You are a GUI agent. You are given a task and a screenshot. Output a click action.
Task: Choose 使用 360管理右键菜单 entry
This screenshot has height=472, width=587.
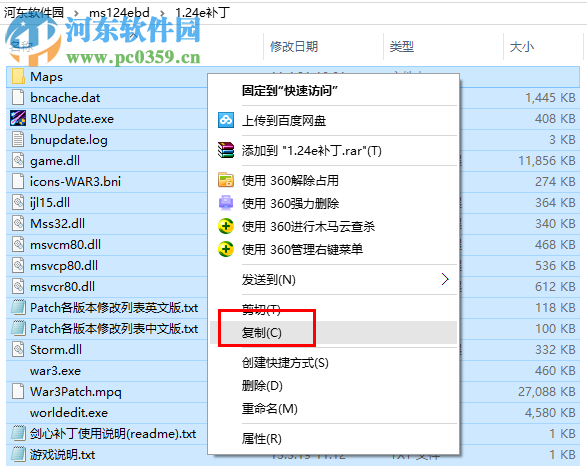[x=302, y=249]
